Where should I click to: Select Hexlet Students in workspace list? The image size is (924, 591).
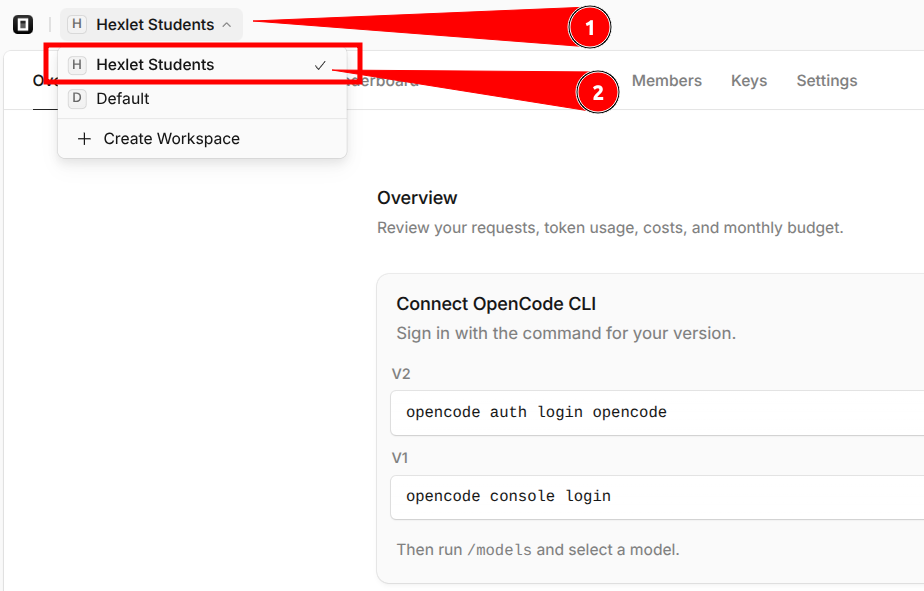tap(202, 65)
